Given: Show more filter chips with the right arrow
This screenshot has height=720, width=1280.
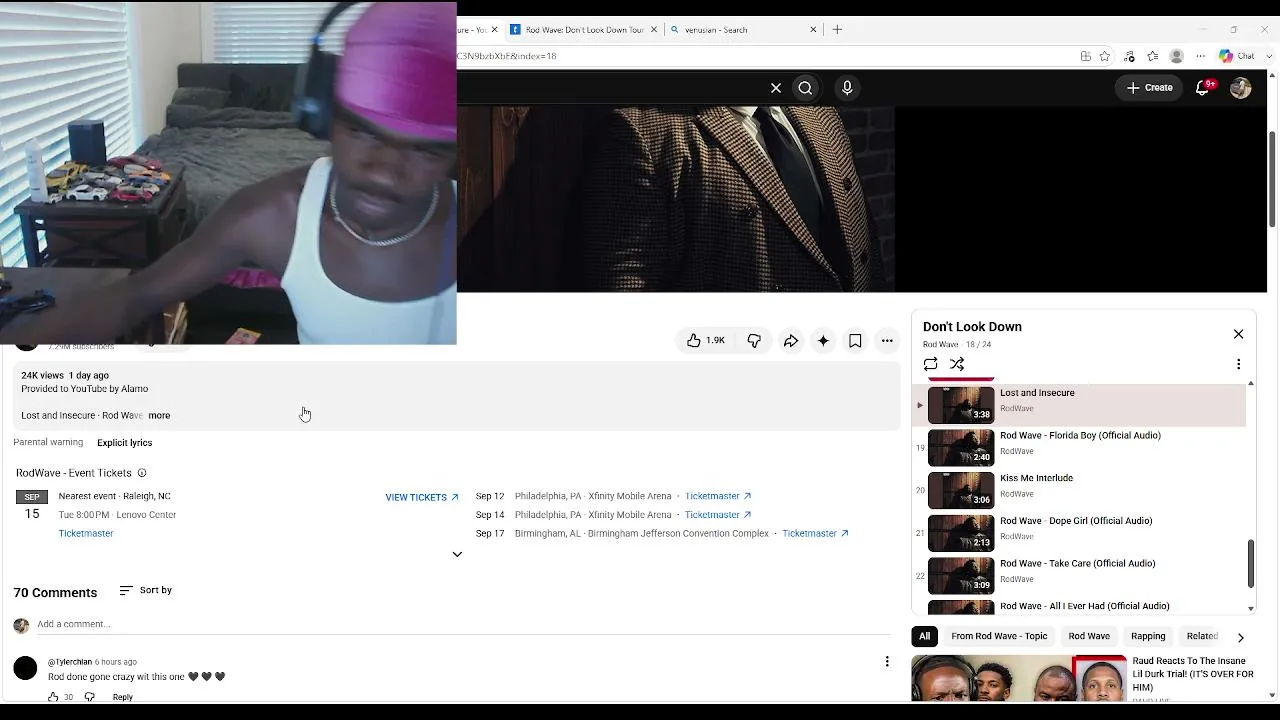Looking at the screenshot, I should coord(1241,637).
